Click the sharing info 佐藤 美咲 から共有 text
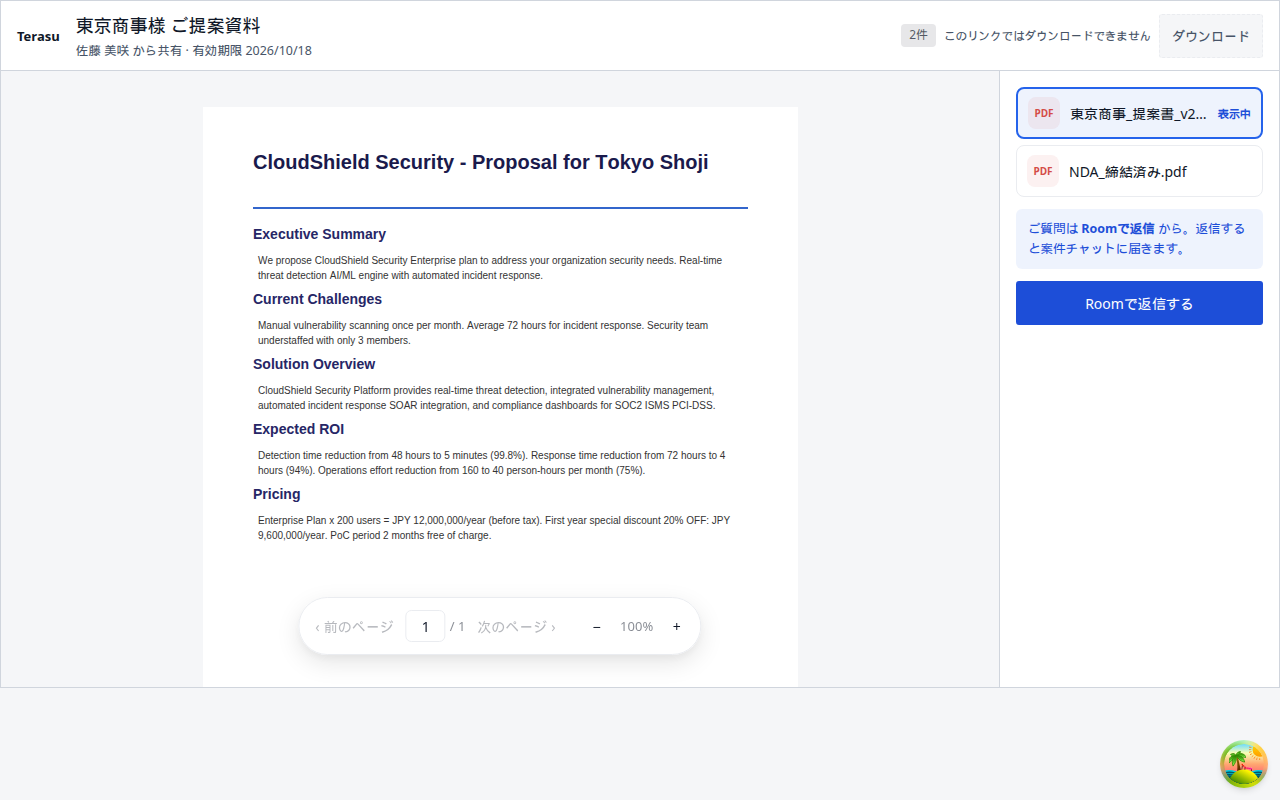1280x800 pixels. pyautogui.click(x=128, y=50)
